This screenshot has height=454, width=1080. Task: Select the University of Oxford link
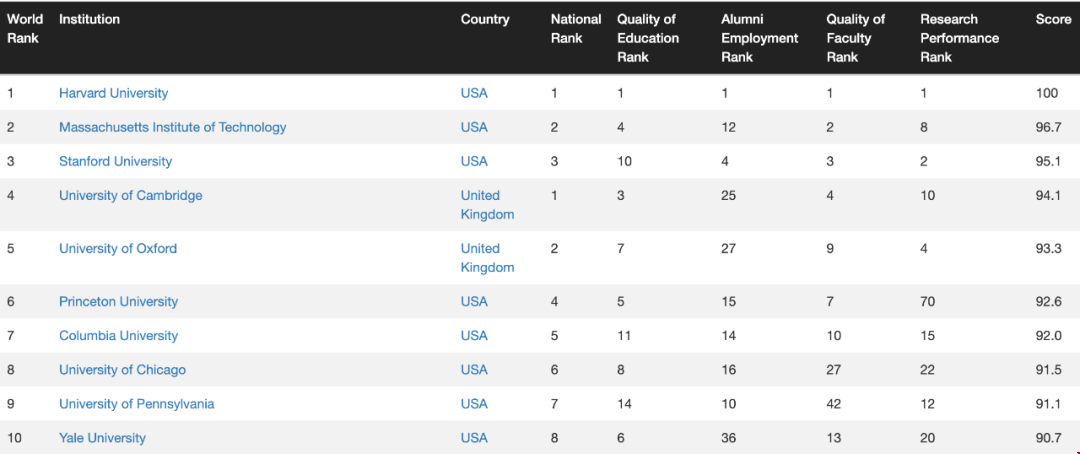tap(118, 249)
